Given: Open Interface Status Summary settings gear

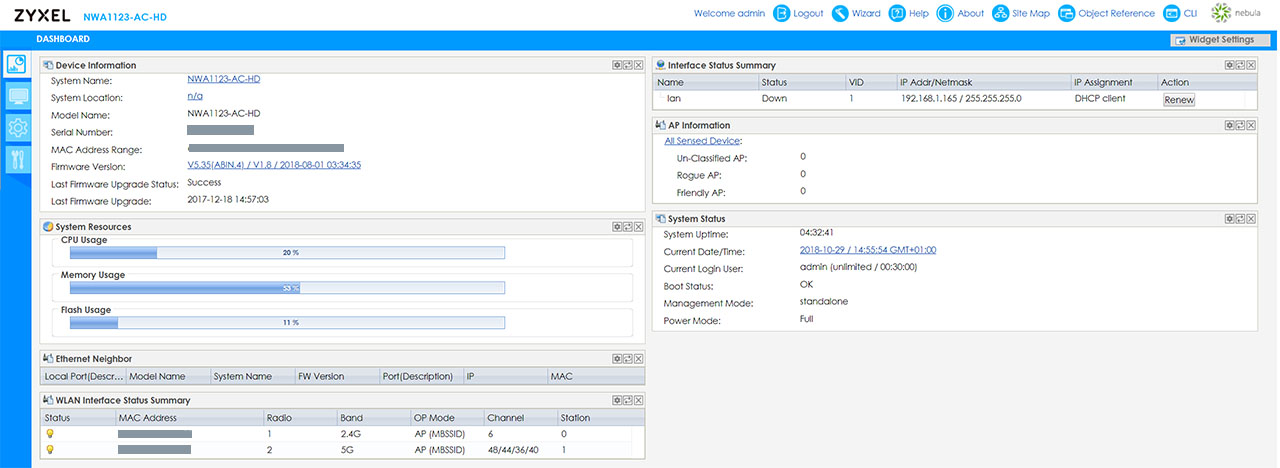Looking at the screenshot, I should click(x=1229, y=65).
